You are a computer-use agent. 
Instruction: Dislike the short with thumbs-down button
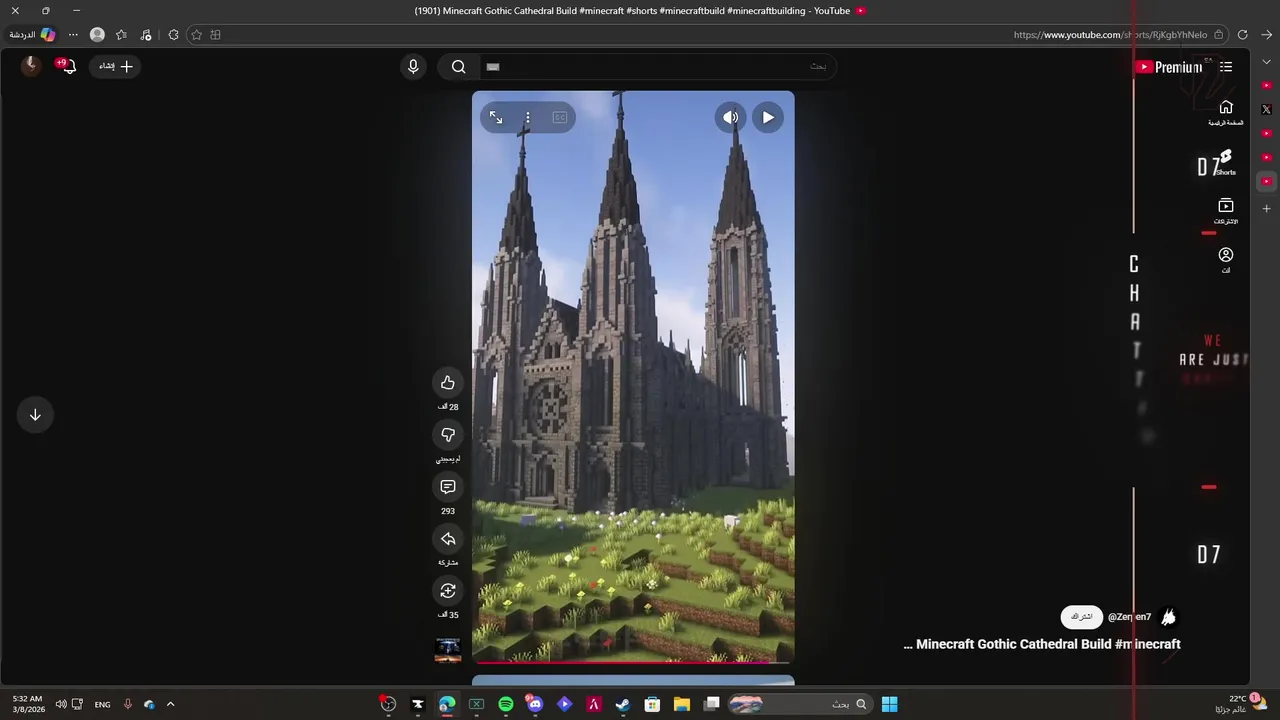(447, 435)
